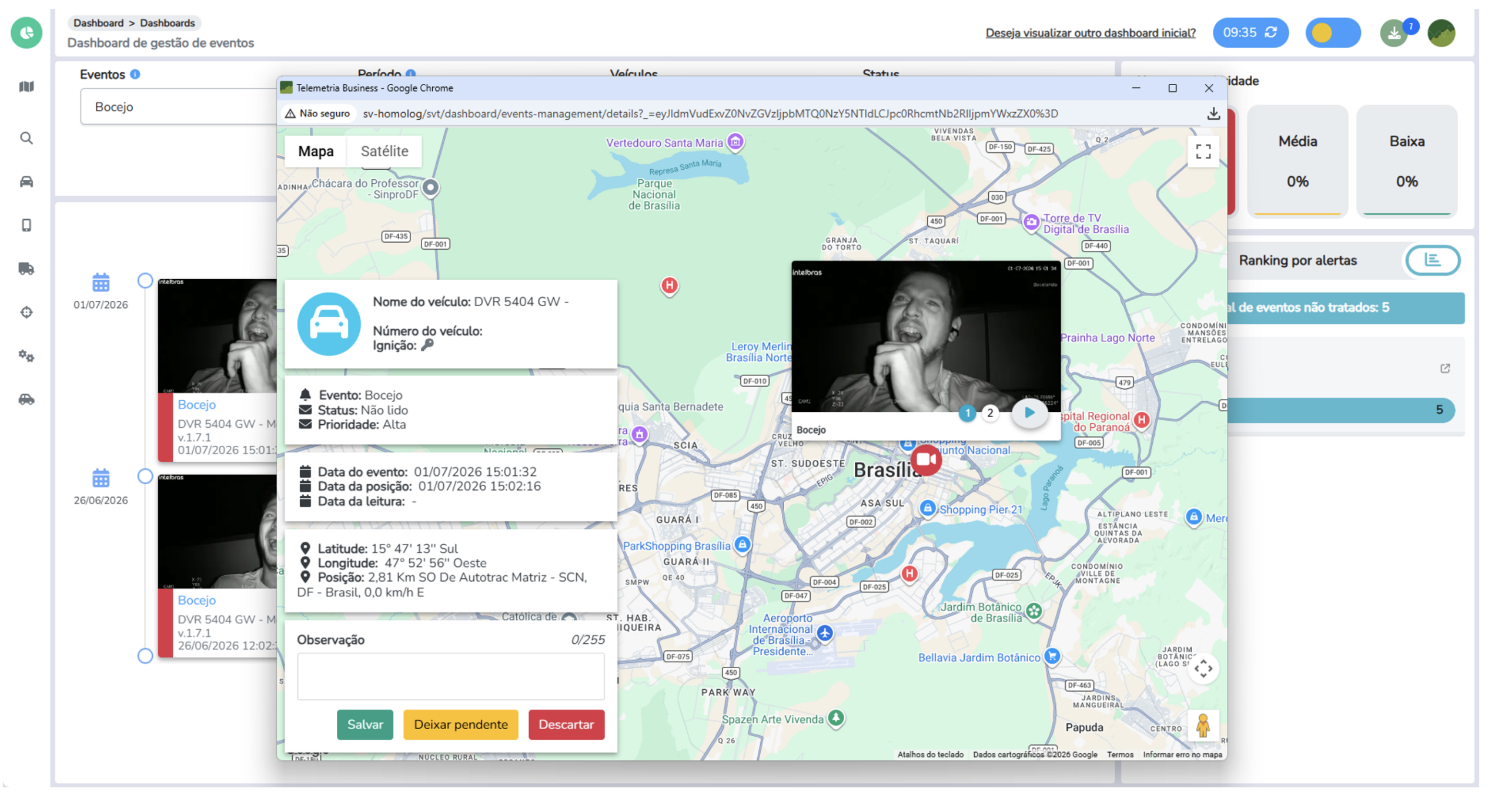Screen dimensions: 1505x812
Task: Click the popup URL address text
Action: click(x=710, y=113)
